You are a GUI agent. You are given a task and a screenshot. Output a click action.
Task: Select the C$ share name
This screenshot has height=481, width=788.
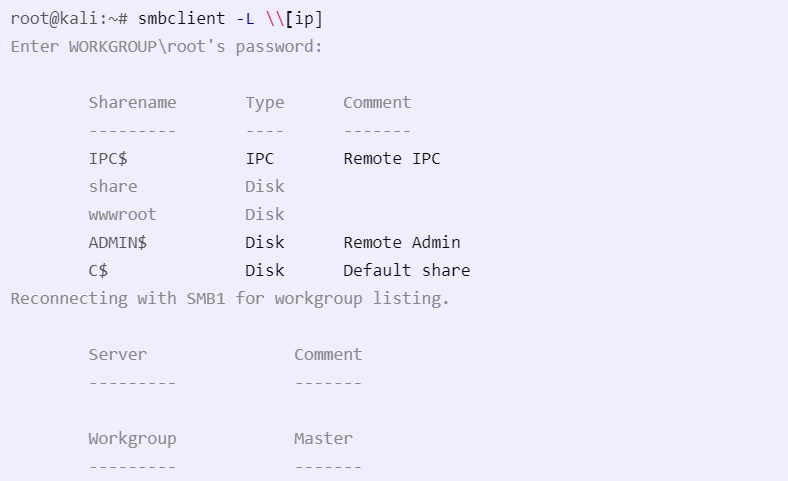(98, 271)
